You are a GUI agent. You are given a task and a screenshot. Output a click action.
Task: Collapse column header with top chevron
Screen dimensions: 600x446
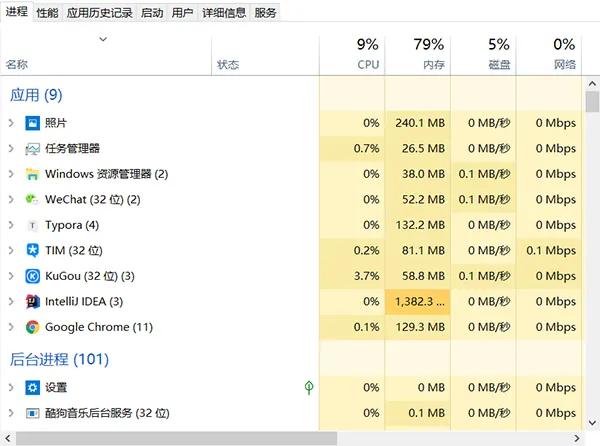(x=103, y=39)
